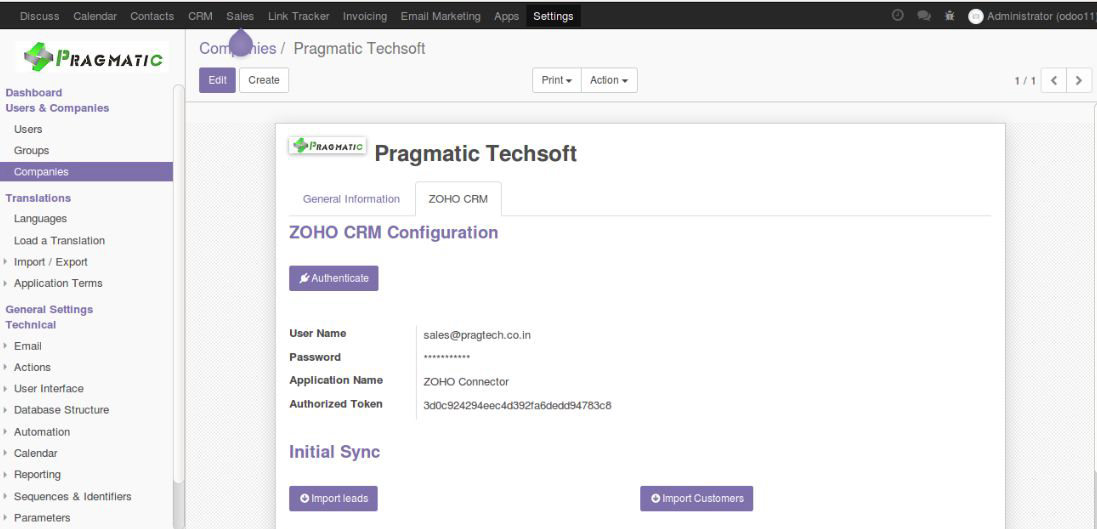
Task: Expand User Interface
Action: coord(49,389)
